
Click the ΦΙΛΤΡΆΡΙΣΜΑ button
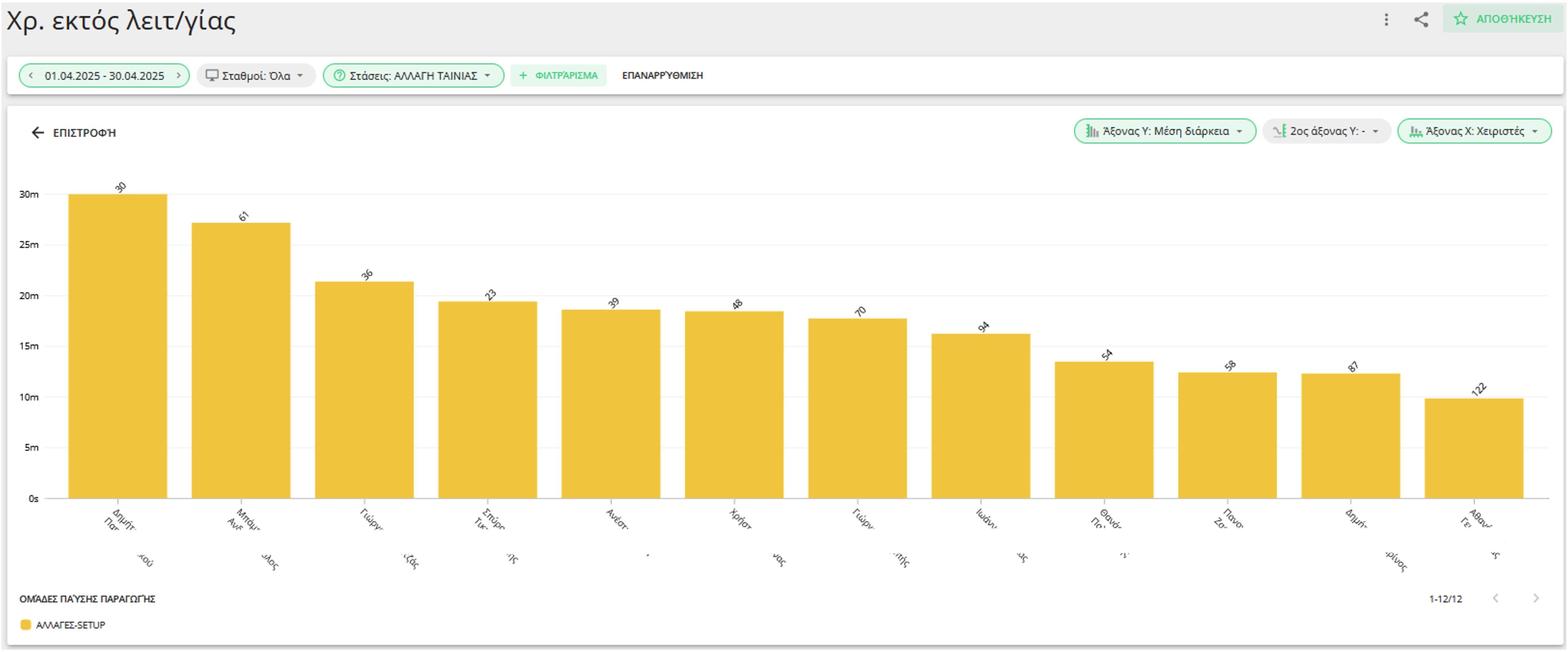coord(558,76)
